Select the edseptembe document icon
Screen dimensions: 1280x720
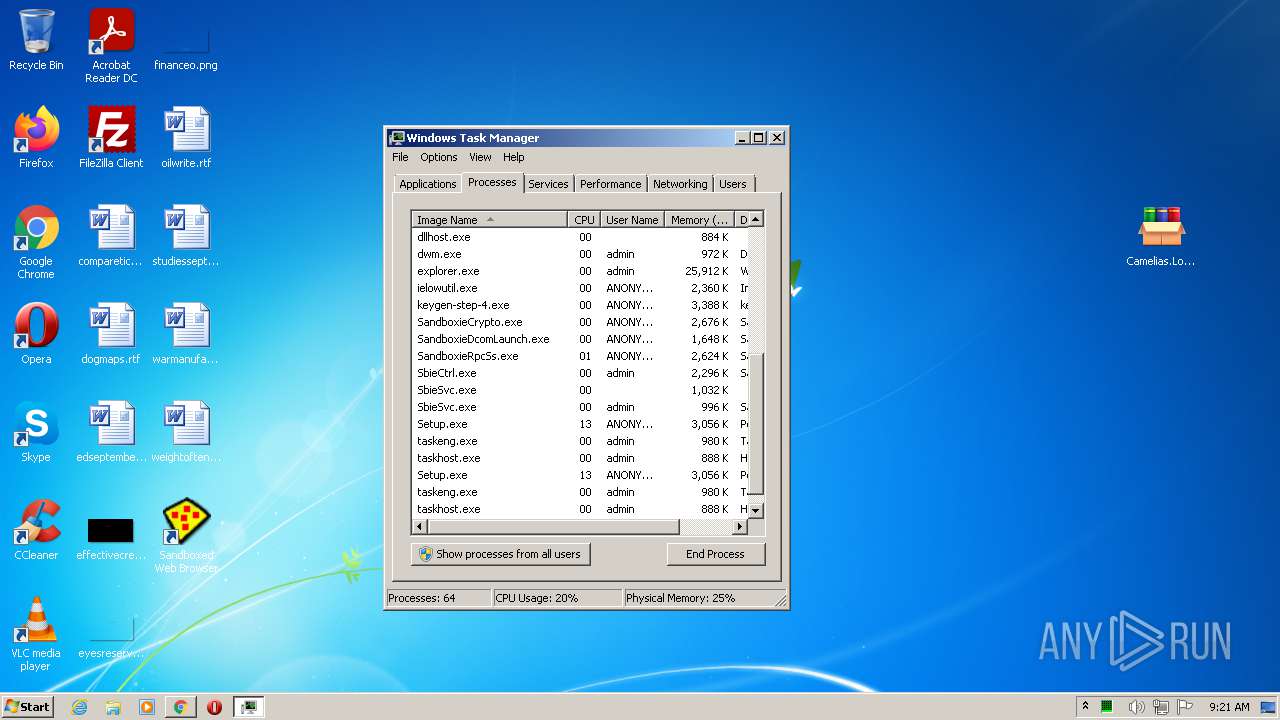point(111,432)
